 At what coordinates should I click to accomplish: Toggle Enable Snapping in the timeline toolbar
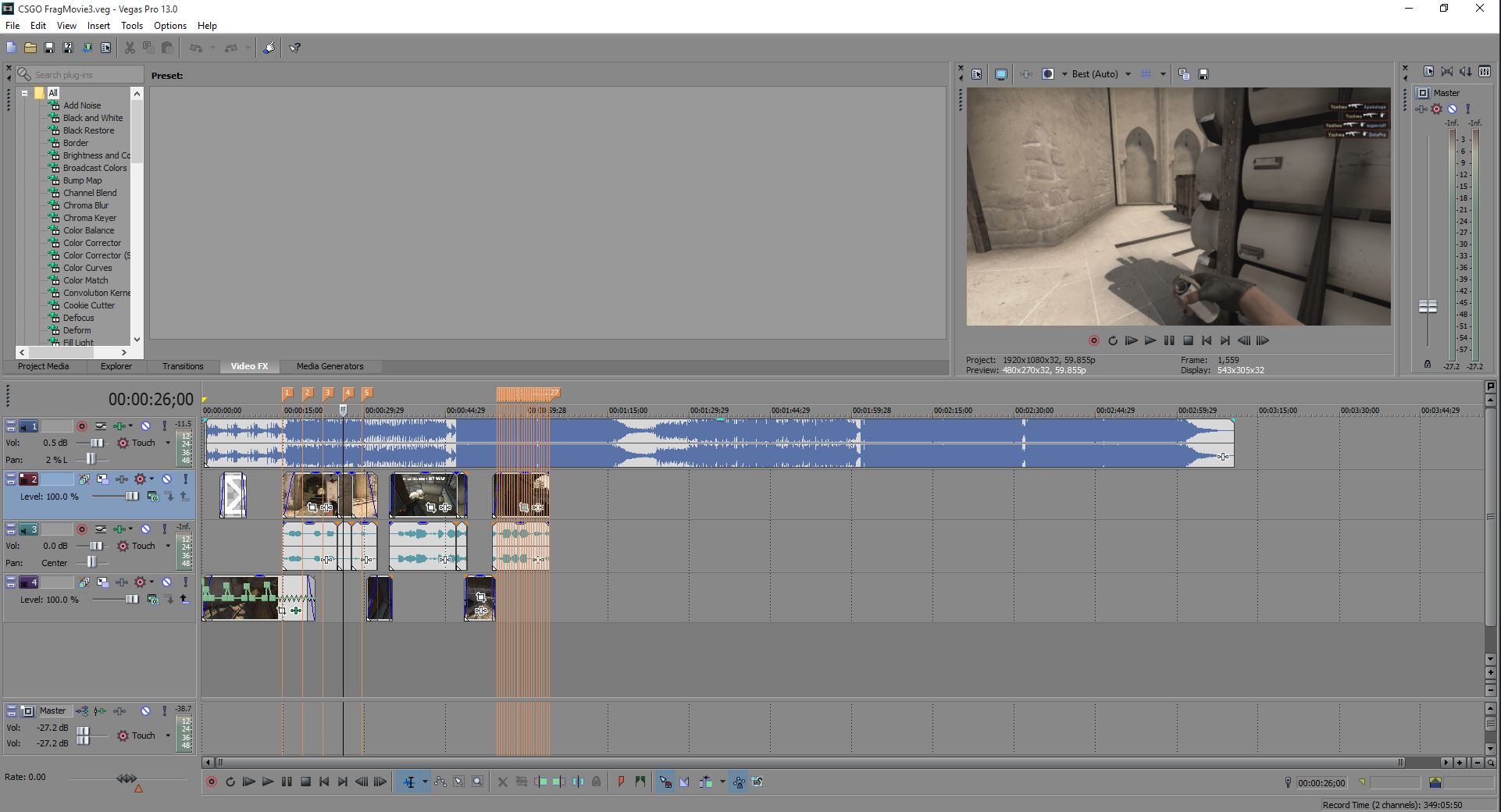point(665,782)
